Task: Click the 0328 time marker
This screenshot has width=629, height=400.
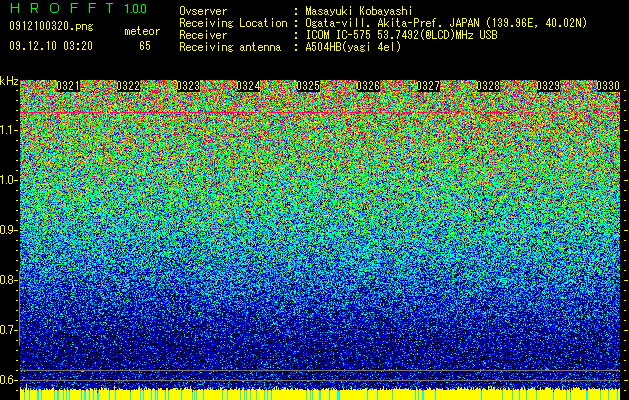Action: pos(488,86)
